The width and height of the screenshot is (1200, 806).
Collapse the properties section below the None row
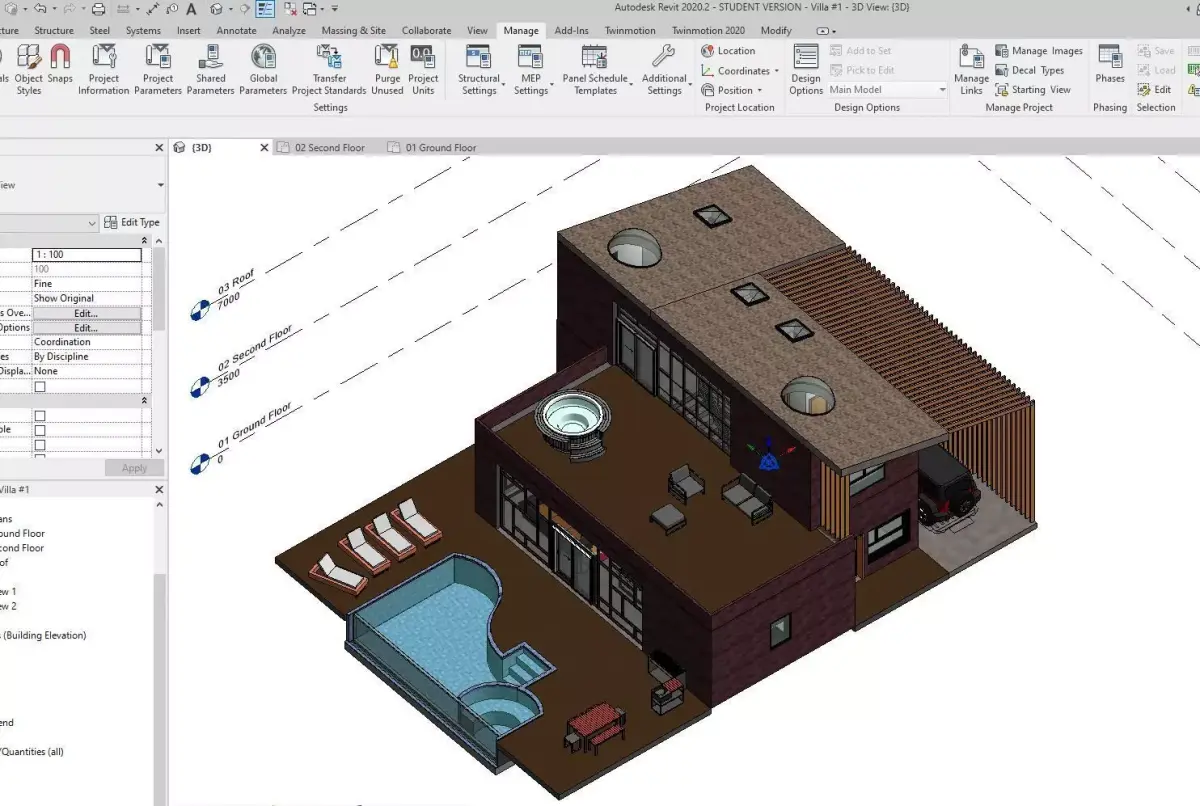click(x=144, y=401)
